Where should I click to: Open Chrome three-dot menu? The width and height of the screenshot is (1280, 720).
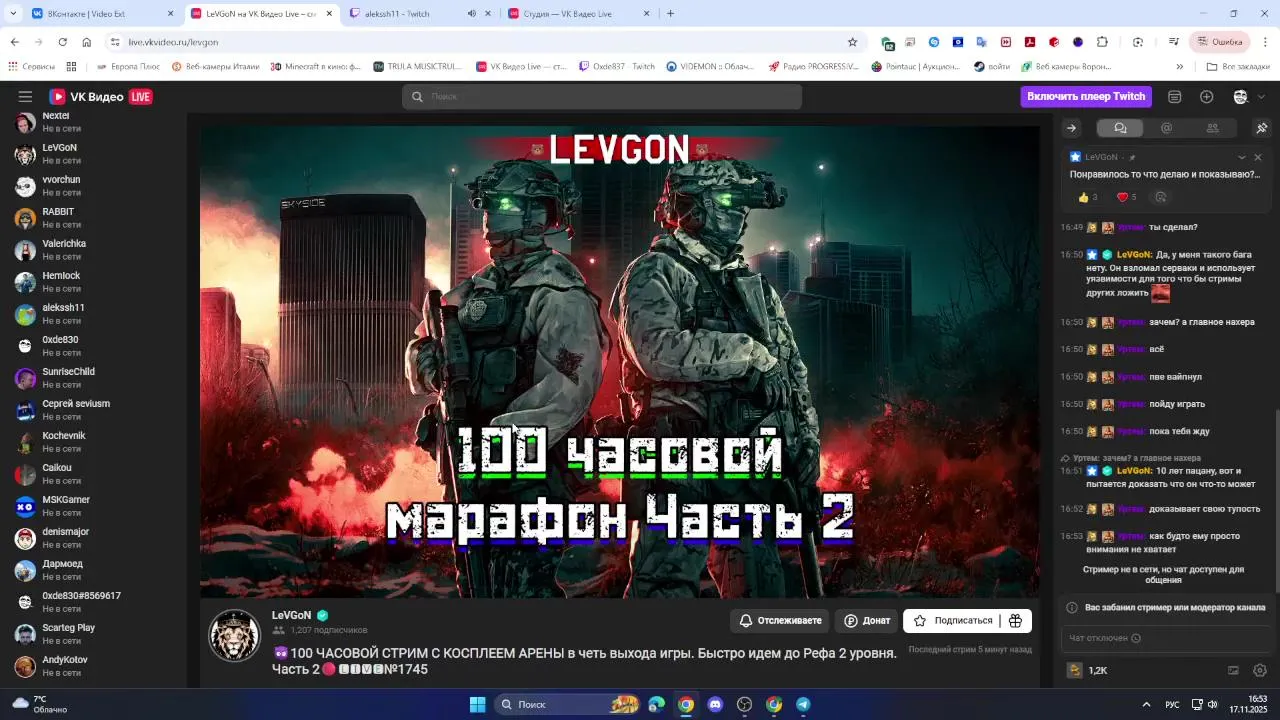pos(1265,42)
